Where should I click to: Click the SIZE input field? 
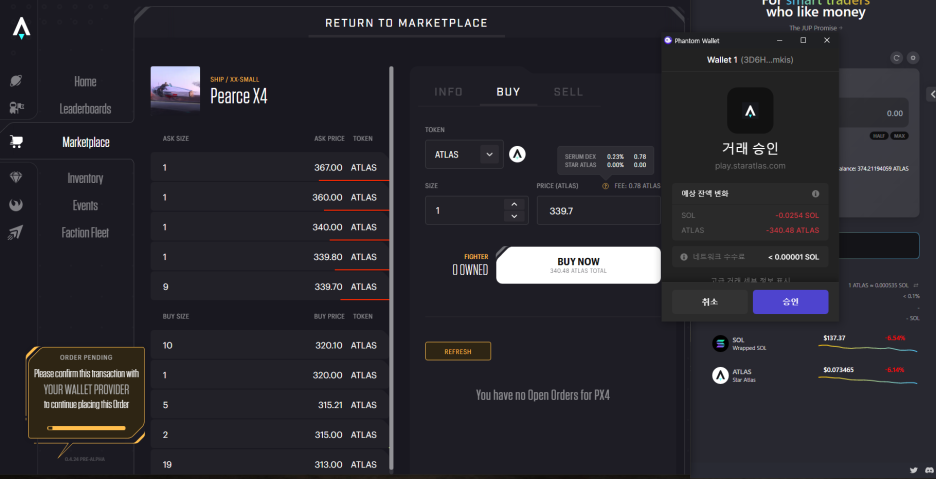(476, 210)
